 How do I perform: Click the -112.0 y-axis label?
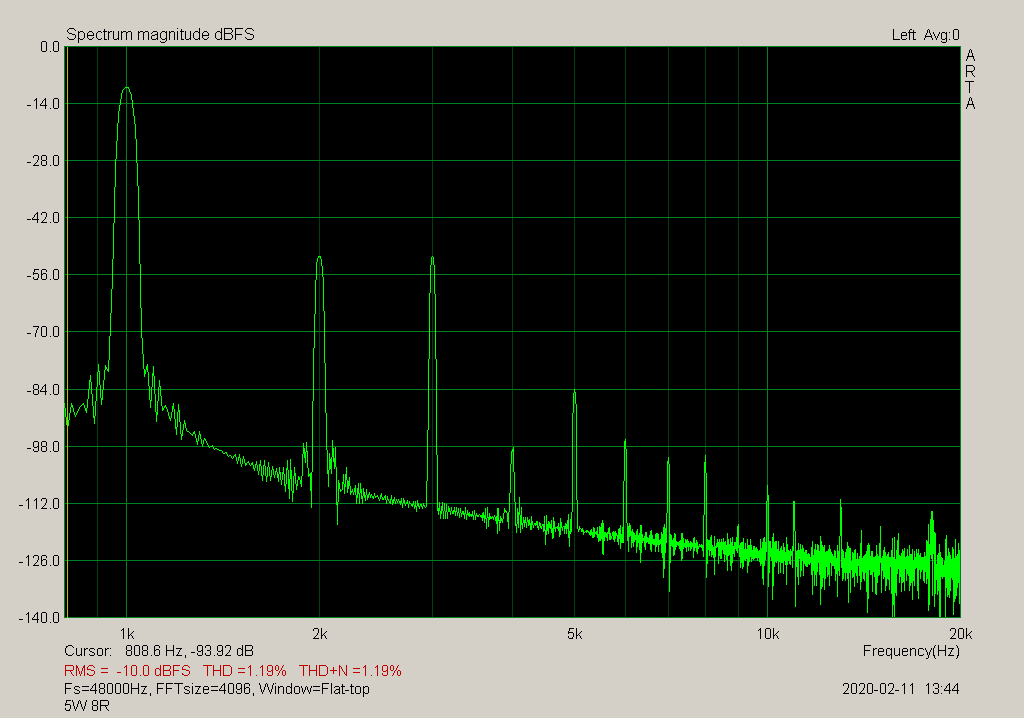pos(39,504)
